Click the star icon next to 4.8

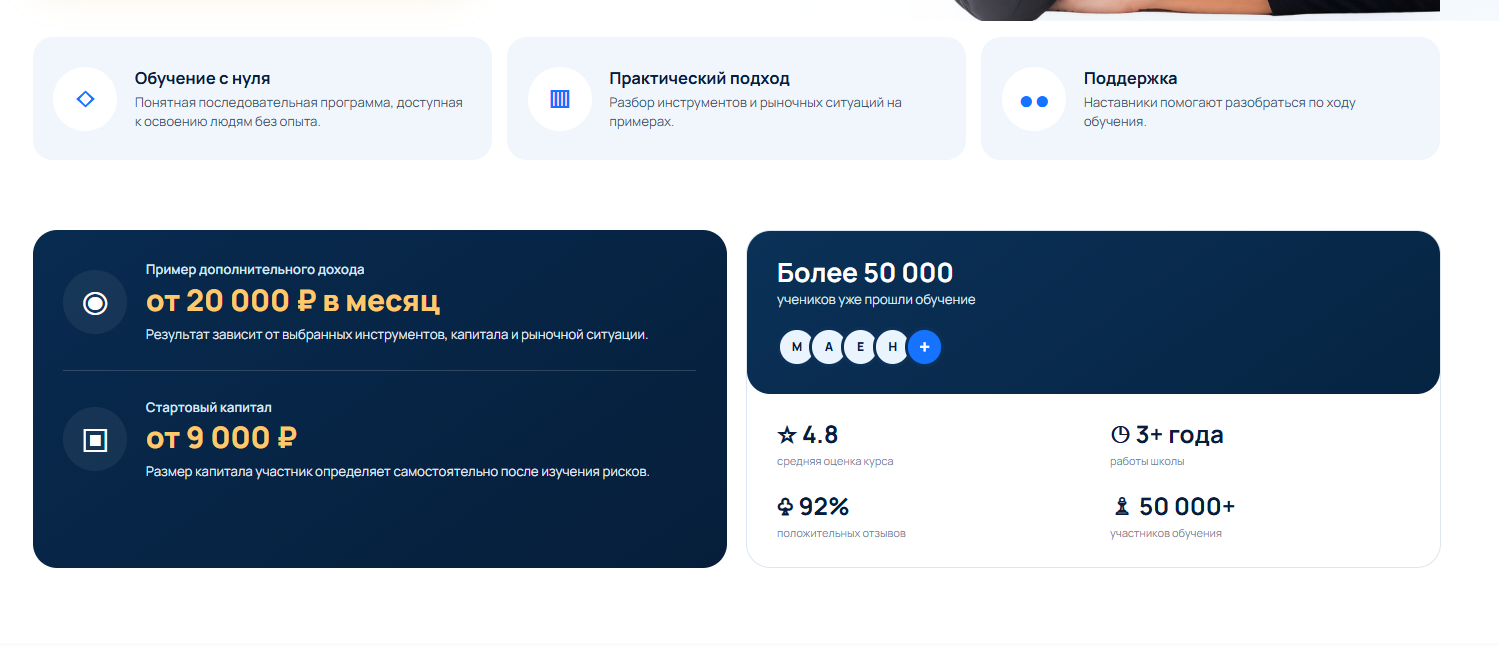click(x=787, y=435)
